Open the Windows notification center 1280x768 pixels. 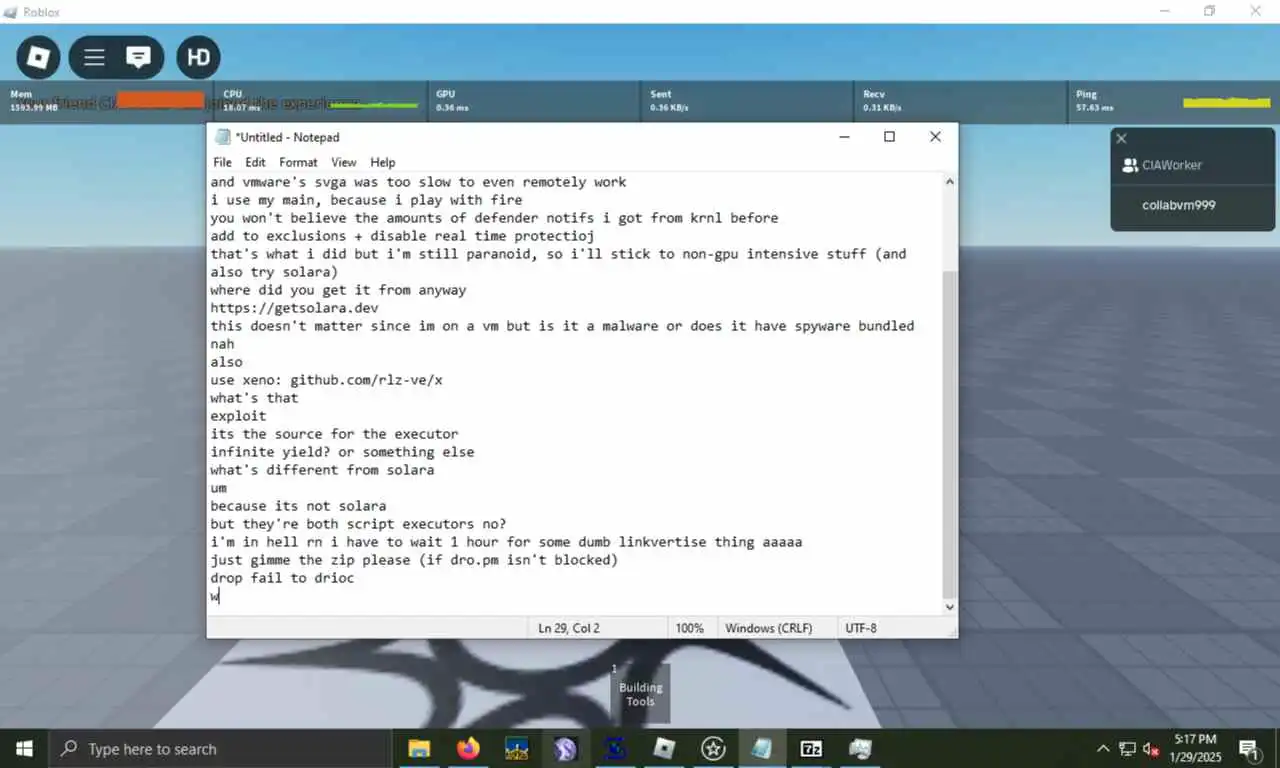[1249, 748]
